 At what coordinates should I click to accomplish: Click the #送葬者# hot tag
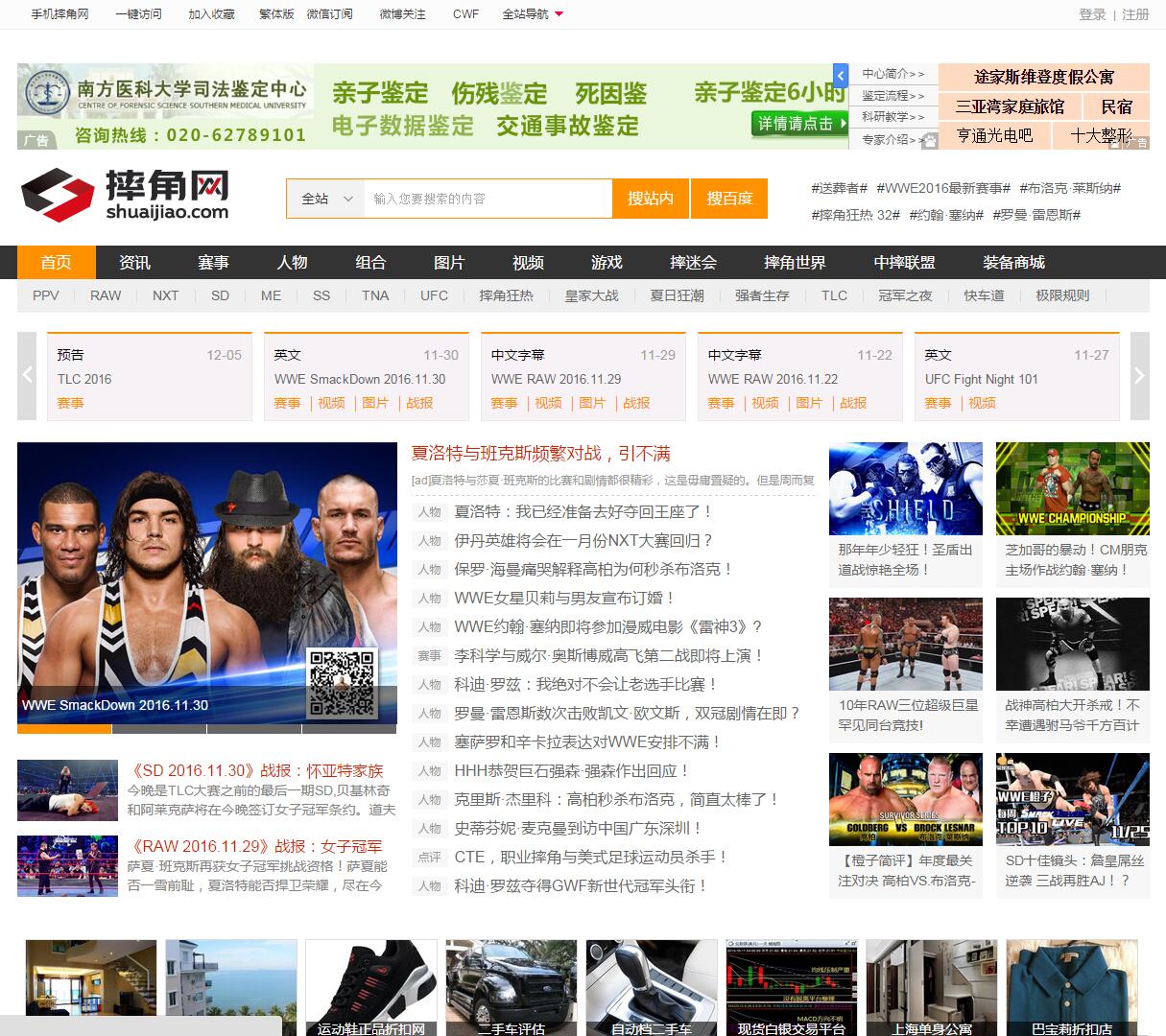coord(839,188)
